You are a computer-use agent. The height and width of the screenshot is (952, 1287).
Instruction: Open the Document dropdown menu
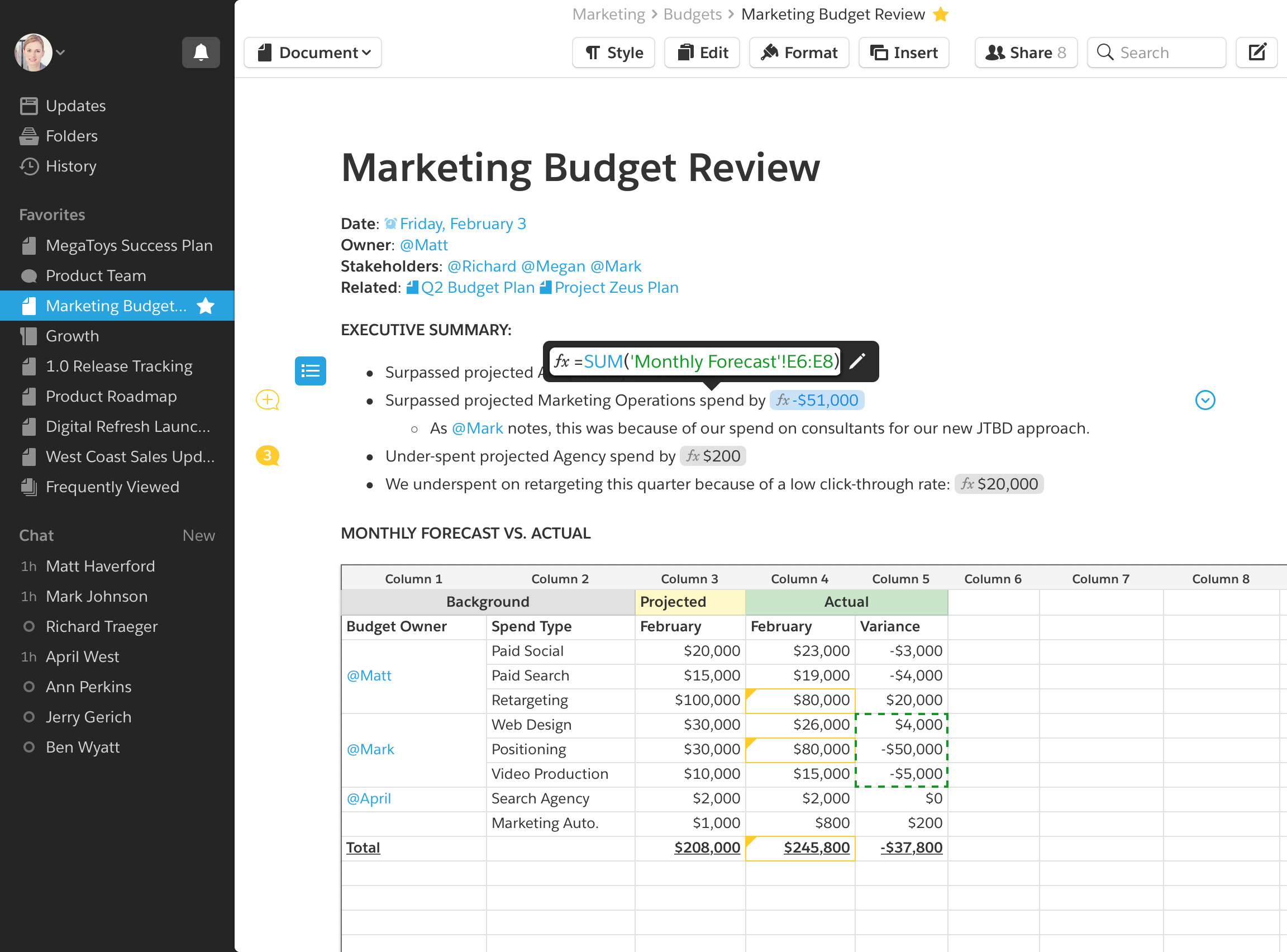coord(313,53)
